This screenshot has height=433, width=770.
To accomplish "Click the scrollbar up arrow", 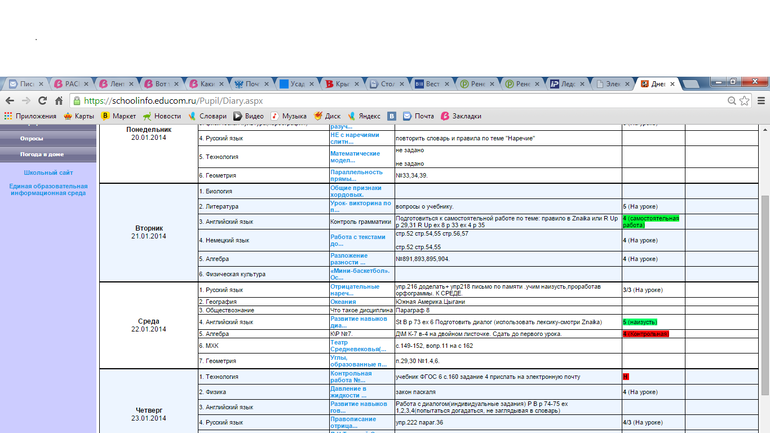I will 765,130.
